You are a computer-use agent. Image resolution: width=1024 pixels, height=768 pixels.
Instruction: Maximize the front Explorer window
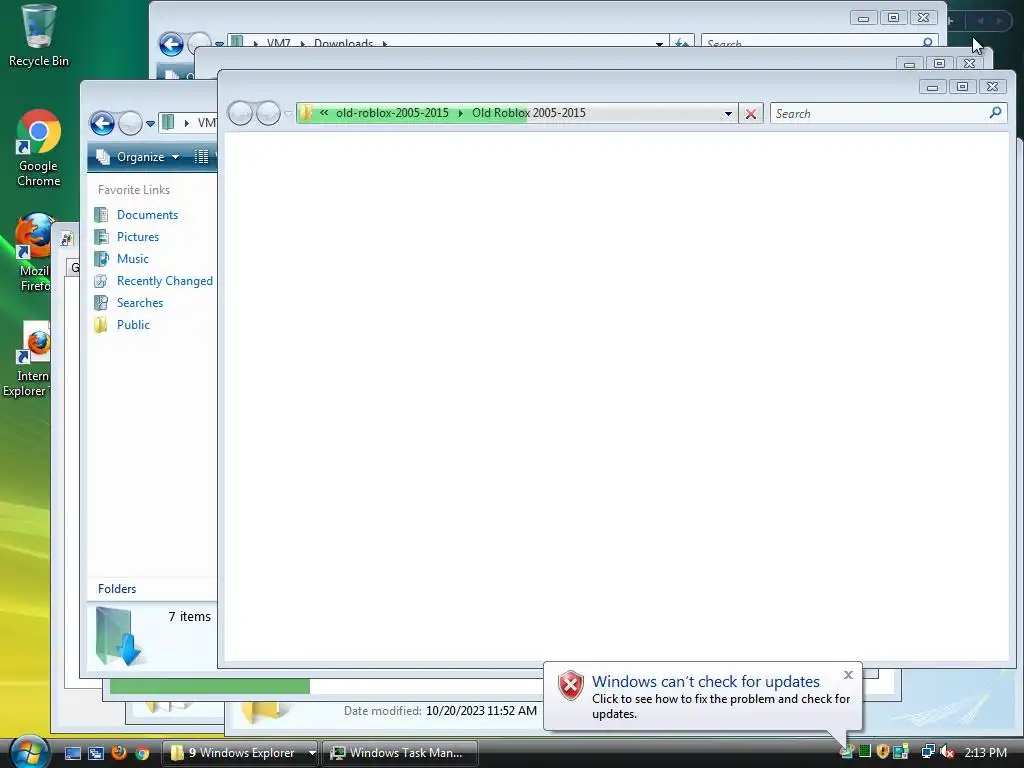pyautogui.click(x=962, y=86)
